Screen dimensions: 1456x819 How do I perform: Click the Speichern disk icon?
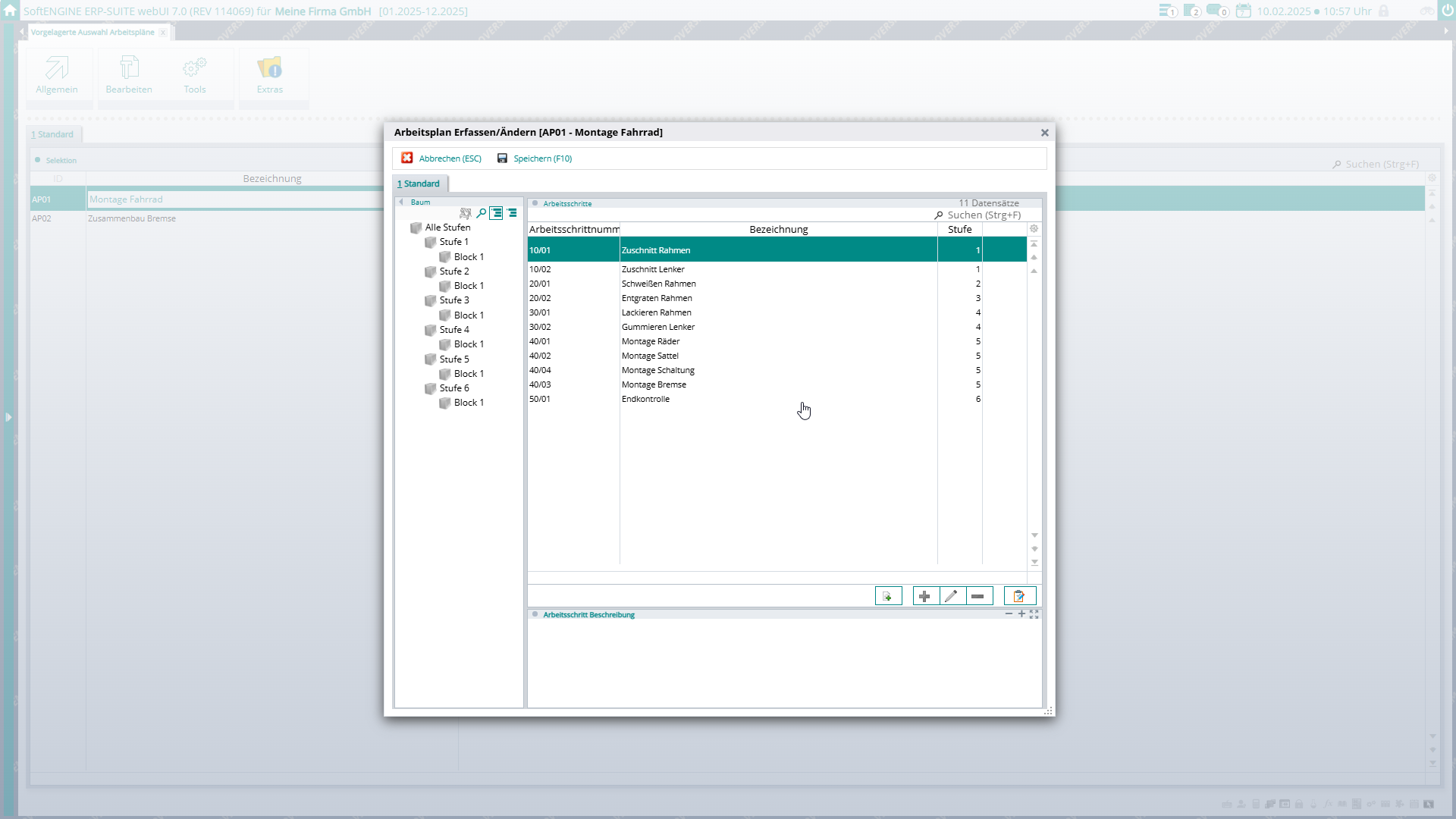coord(502,158)
